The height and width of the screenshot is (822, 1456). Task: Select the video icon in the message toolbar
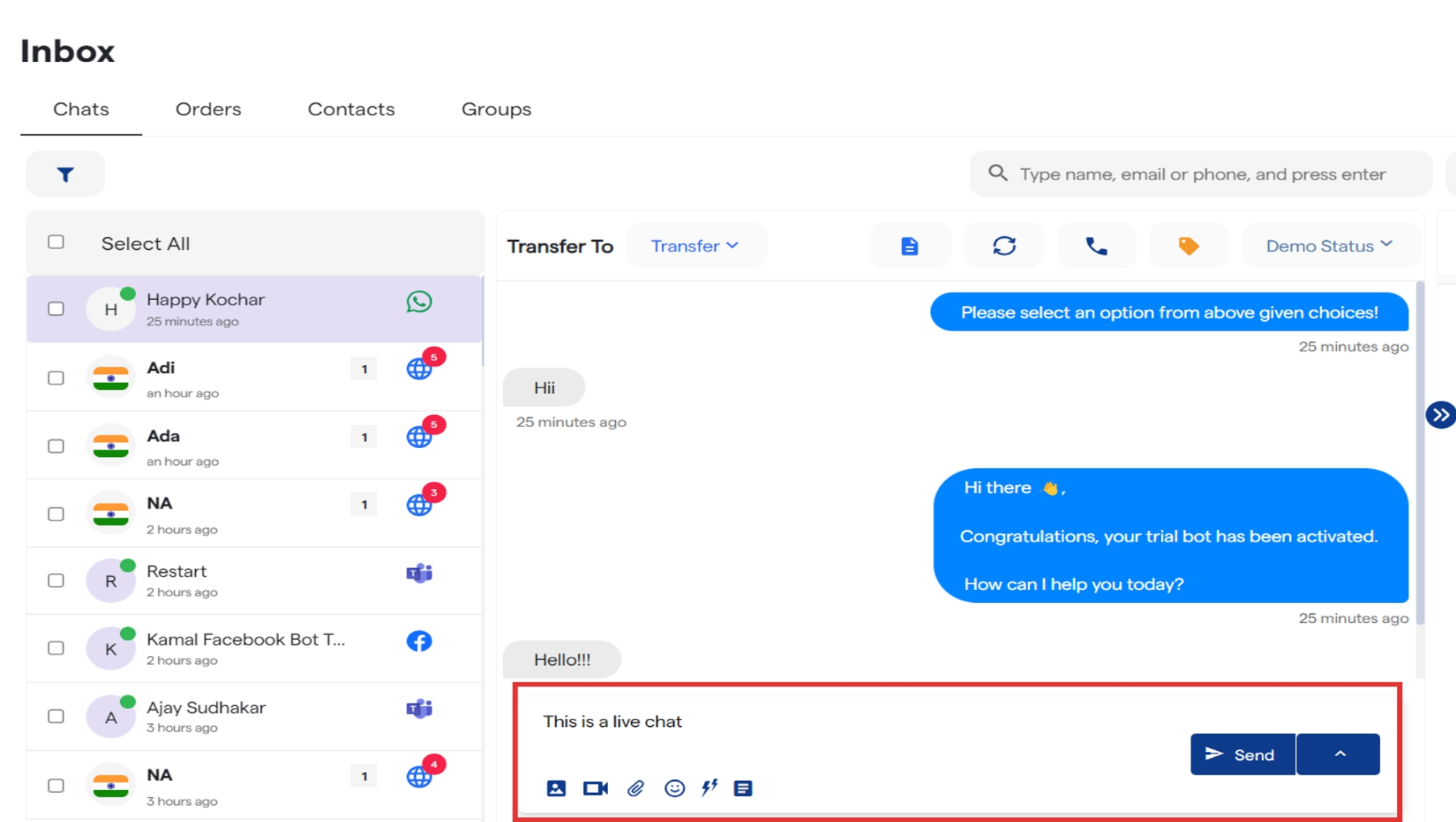595,788
